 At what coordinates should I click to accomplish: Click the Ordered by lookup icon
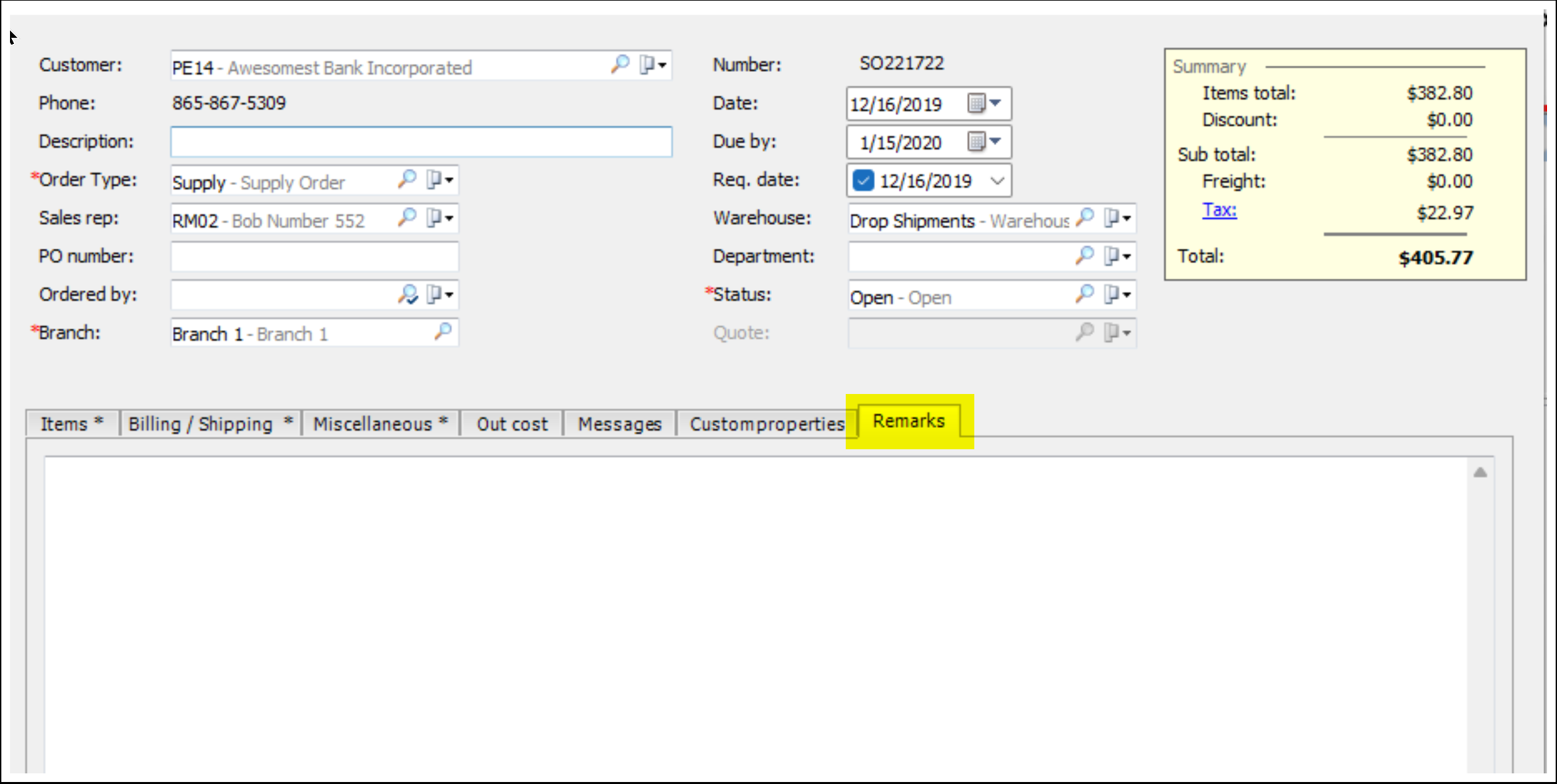408,294
